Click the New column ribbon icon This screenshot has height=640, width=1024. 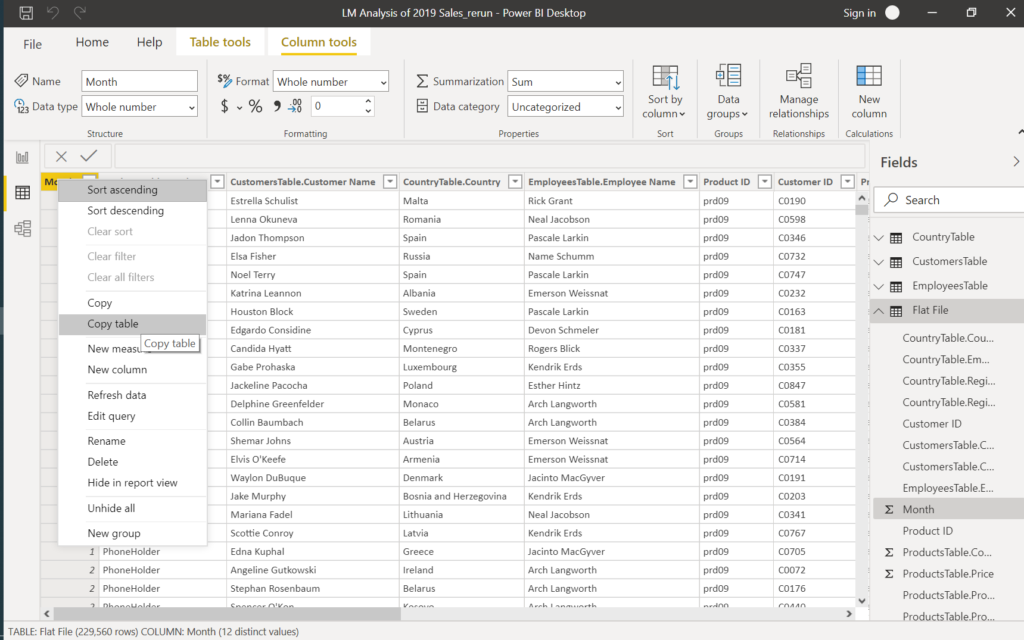point(869,76)
